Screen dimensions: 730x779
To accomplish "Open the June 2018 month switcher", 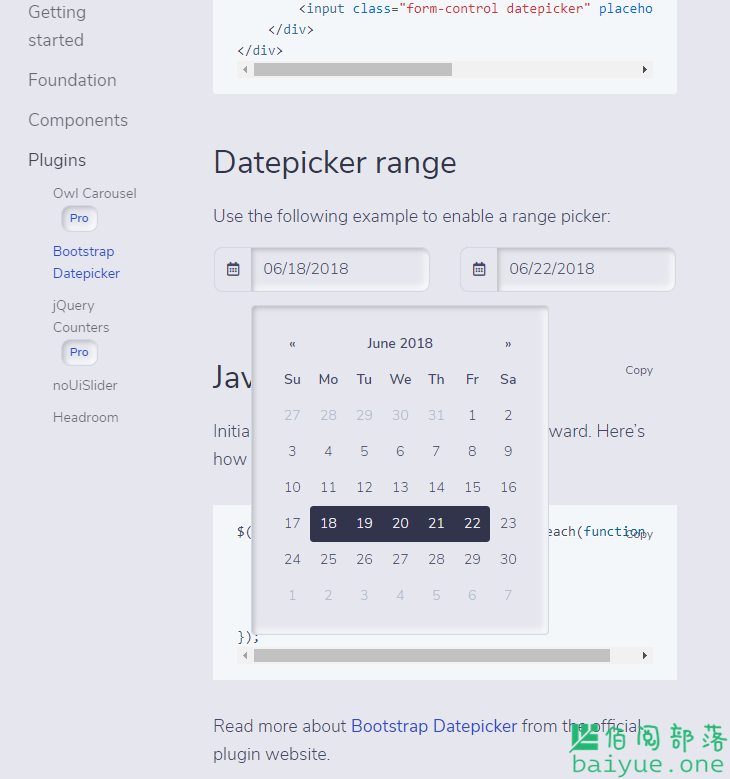I will pyautogui.click(x=400, y=343).
